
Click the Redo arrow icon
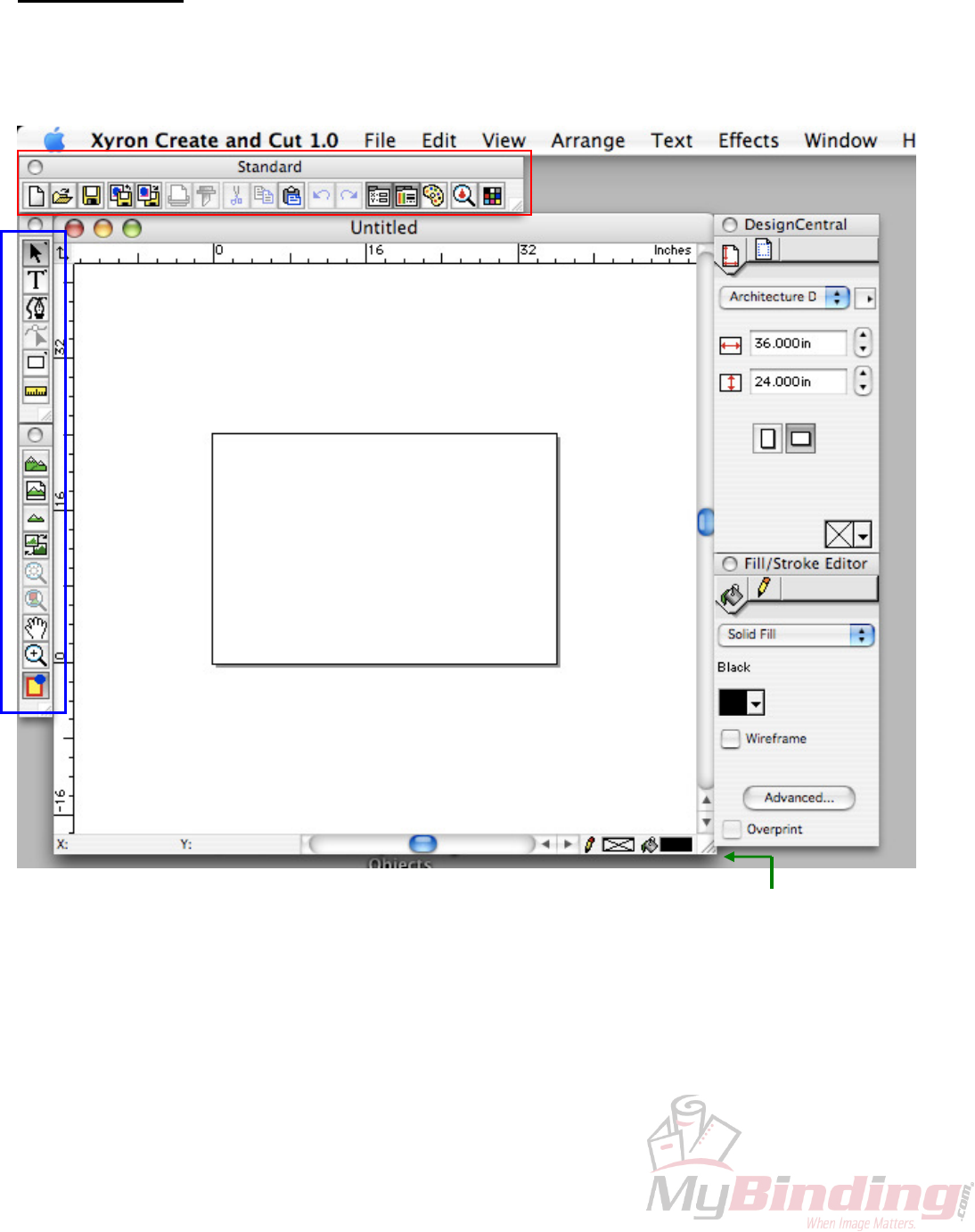coord(348,195)
